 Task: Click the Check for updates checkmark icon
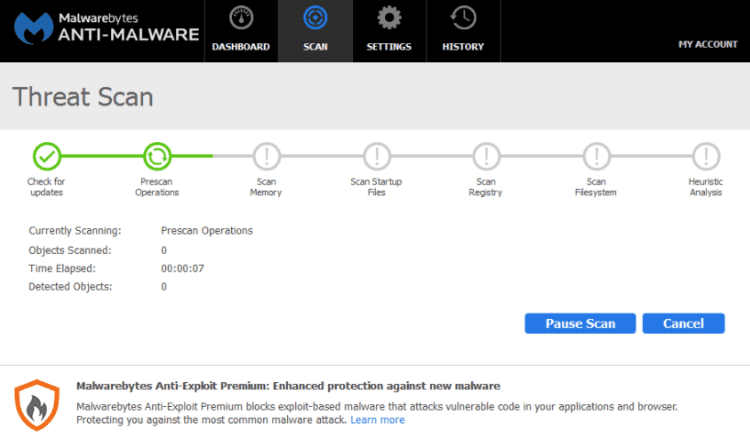pyautogui.click(x=47, y=156)
